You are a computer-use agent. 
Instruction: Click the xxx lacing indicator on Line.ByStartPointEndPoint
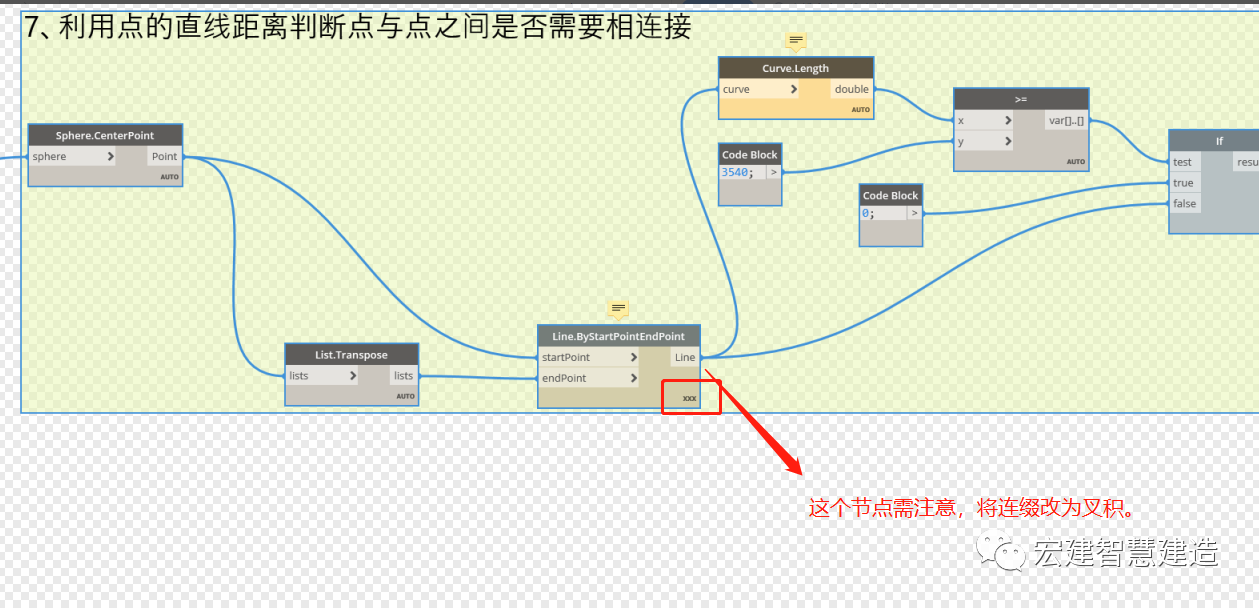[x=690, y=398]
